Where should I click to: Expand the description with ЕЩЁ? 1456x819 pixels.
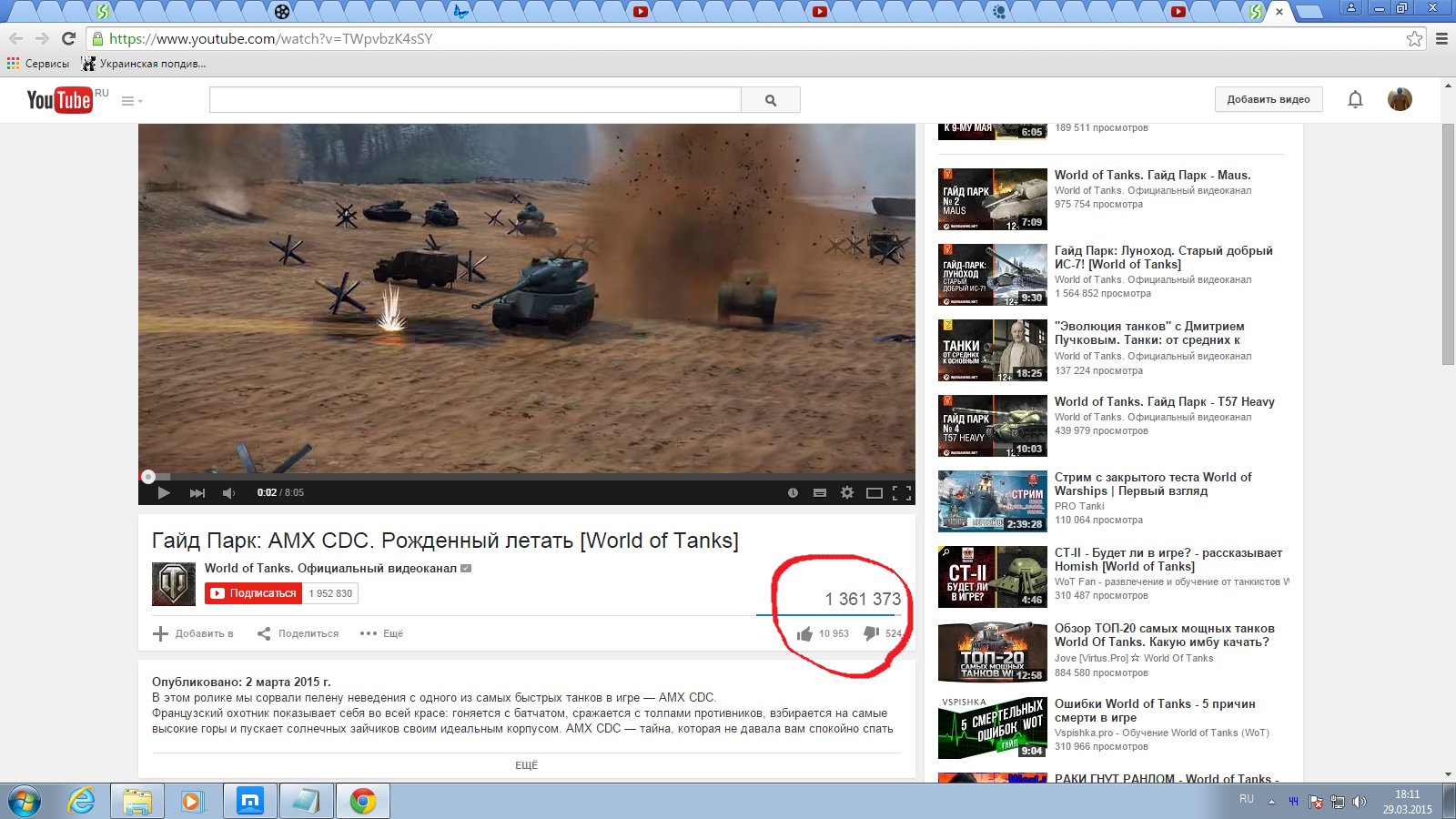[526, 765]
